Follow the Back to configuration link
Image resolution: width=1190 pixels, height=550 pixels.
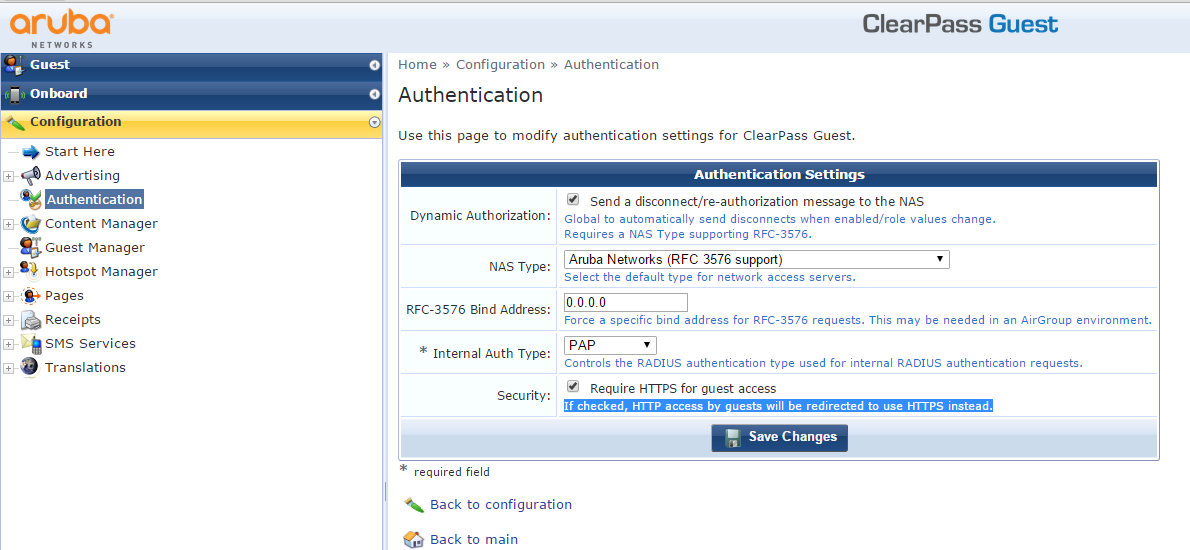point(501,504)
